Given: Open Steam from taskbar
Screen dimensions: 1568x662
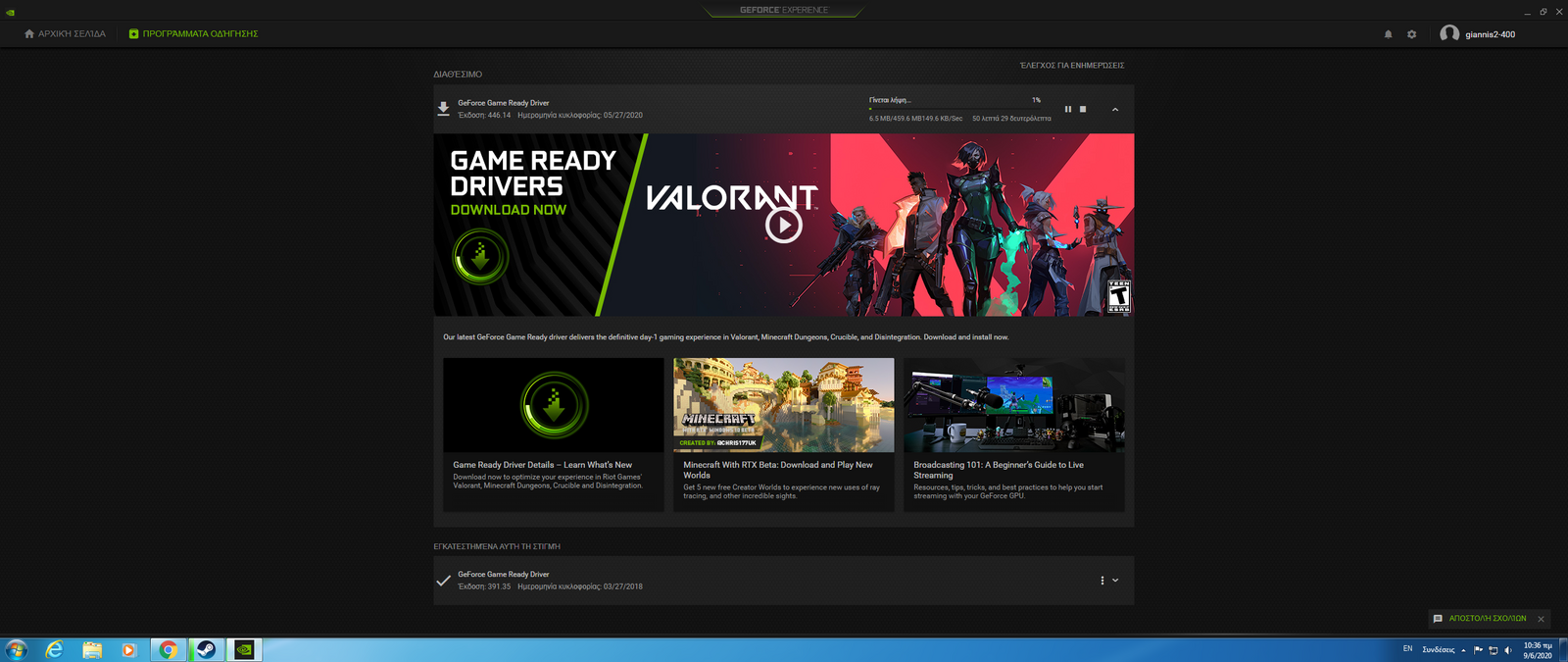Looking at the screenshot, I should (x=206, y=649).
